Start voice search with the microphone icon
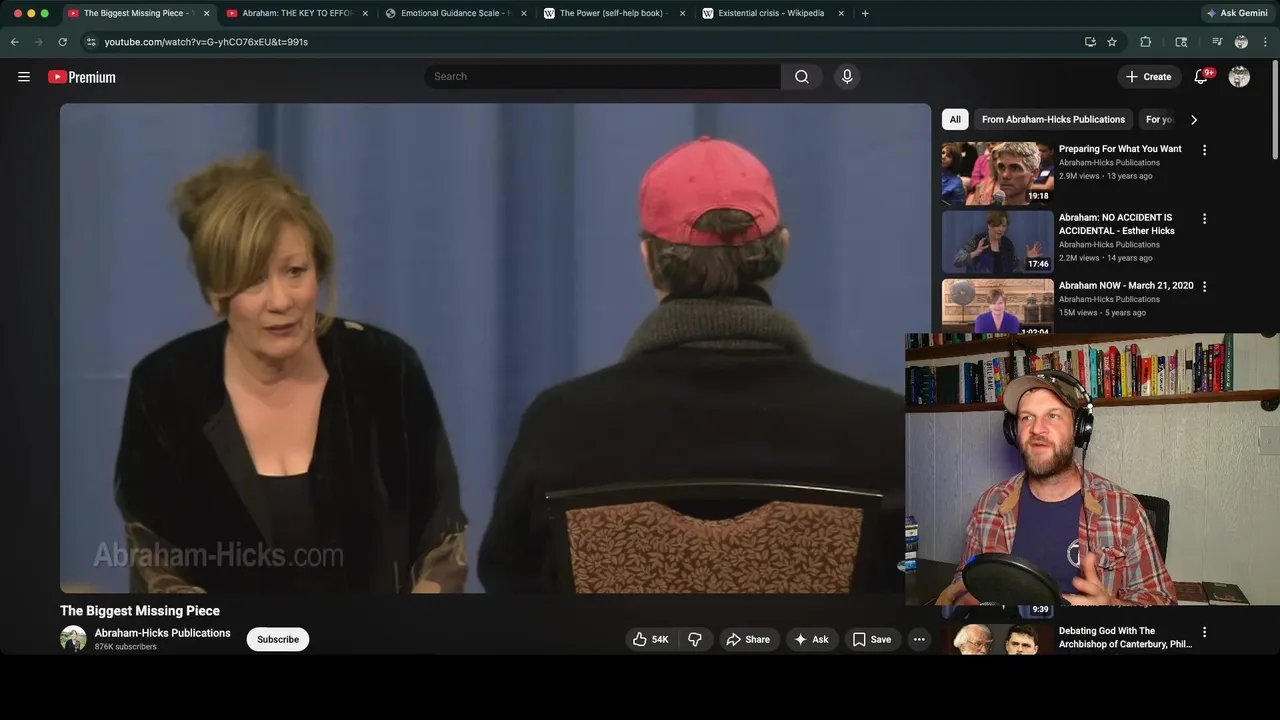Image resolution: width=1280 pixels, height=720 pixels. (847, 77)
